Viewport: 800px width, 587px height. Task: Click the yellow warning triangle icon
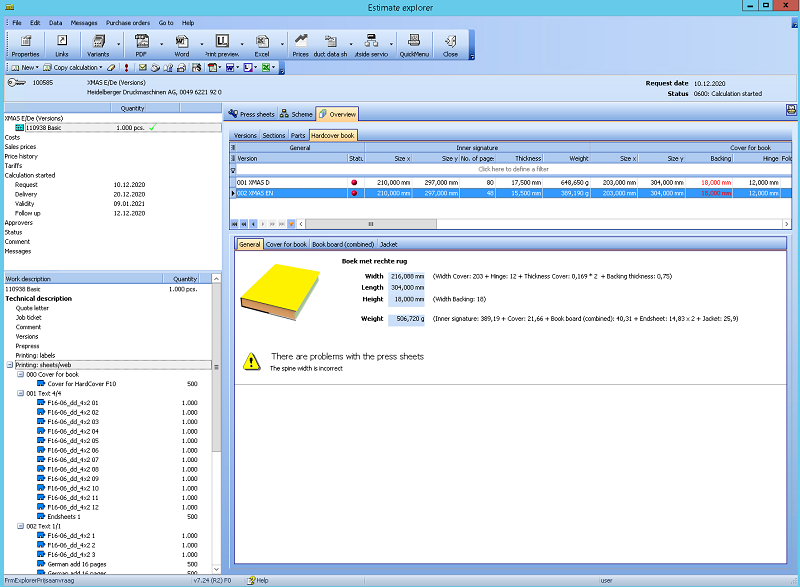click(x=251, y=361)
